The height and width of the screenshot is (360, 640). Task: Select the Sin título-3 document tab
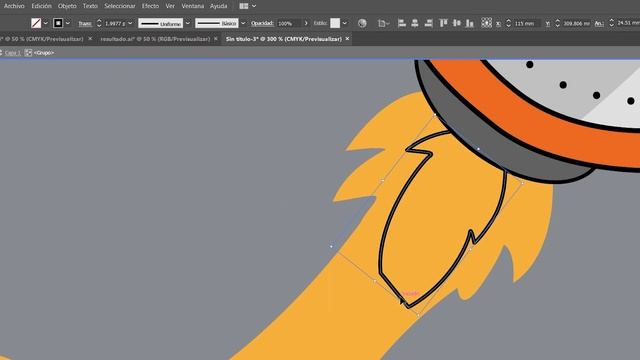click(284, 39)
